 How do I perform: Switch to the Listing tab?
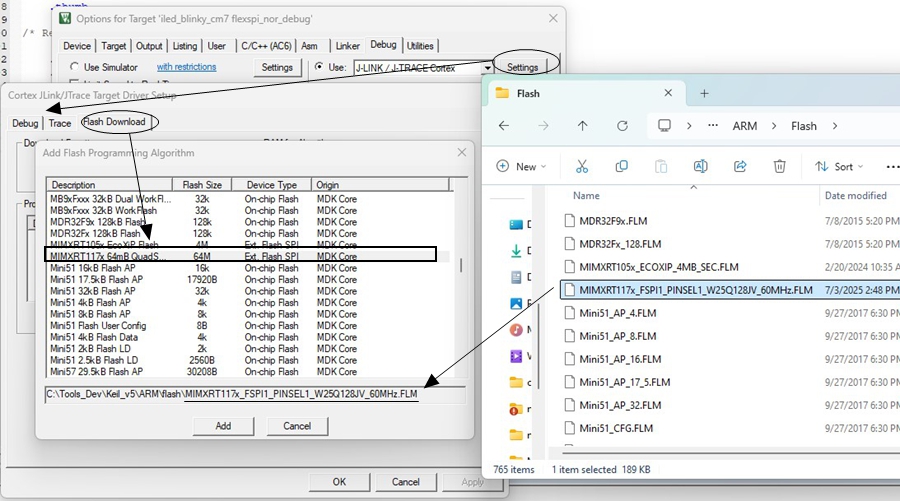tap(185, 46)
